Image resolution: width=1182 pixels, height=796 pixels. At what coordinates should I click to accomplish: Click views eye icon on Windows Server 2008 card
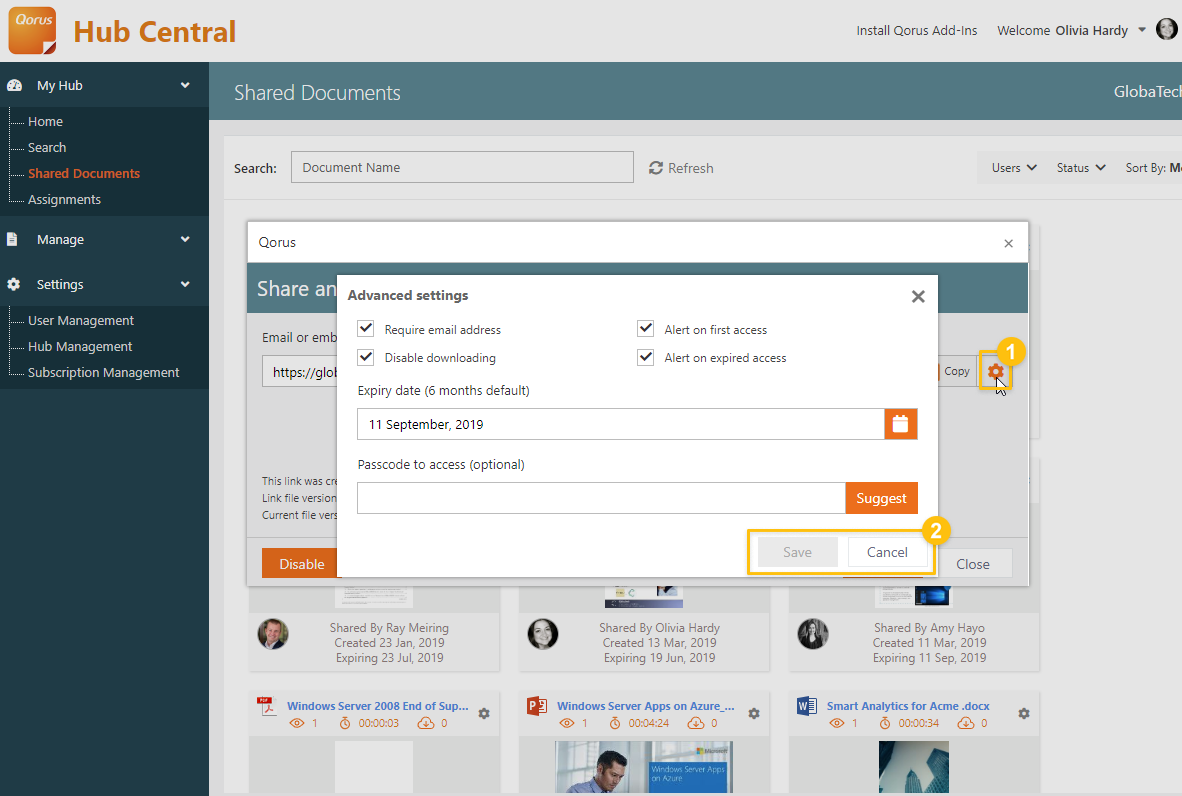297,723
